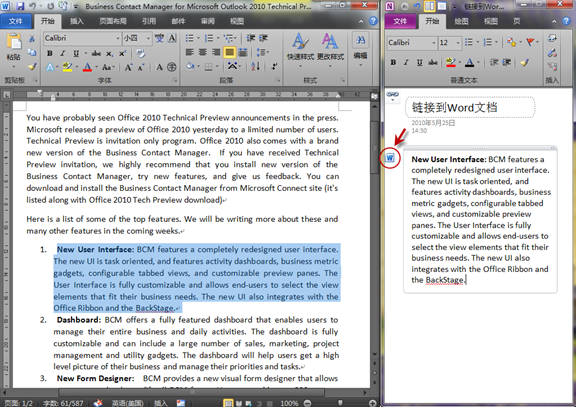
Task: Apply subscript in Word ribbon
Action: pos(109,54)
